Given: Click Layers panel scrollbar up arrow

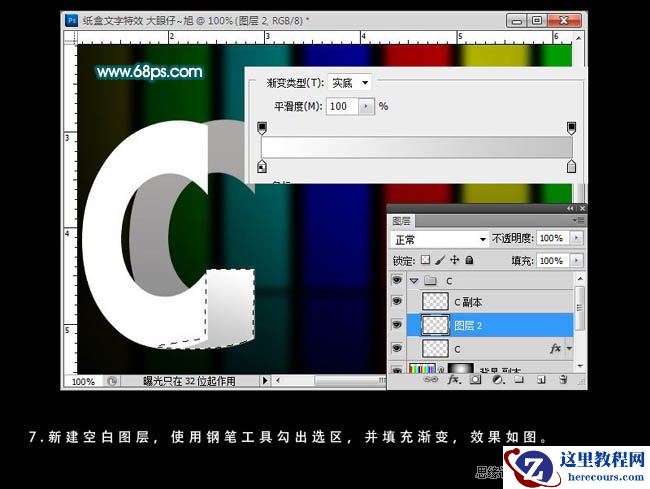Looking at the screenshot, I should pos(580,278).
